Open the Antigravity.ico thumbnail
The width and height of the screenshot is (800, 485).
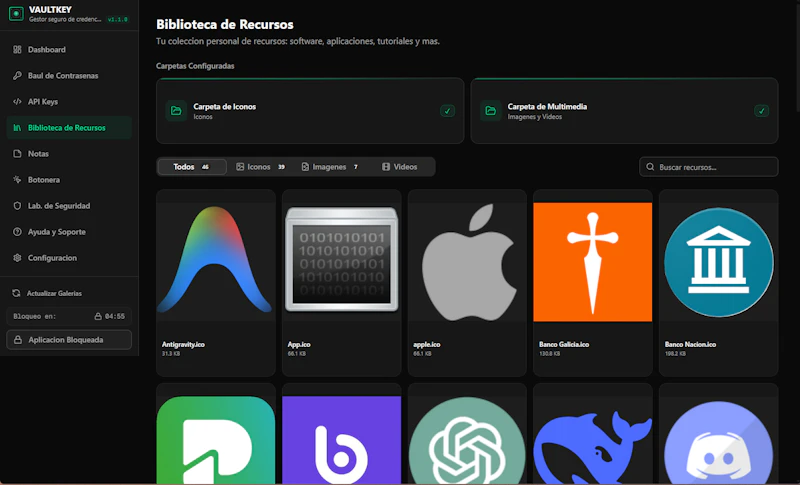pos(214,260)
